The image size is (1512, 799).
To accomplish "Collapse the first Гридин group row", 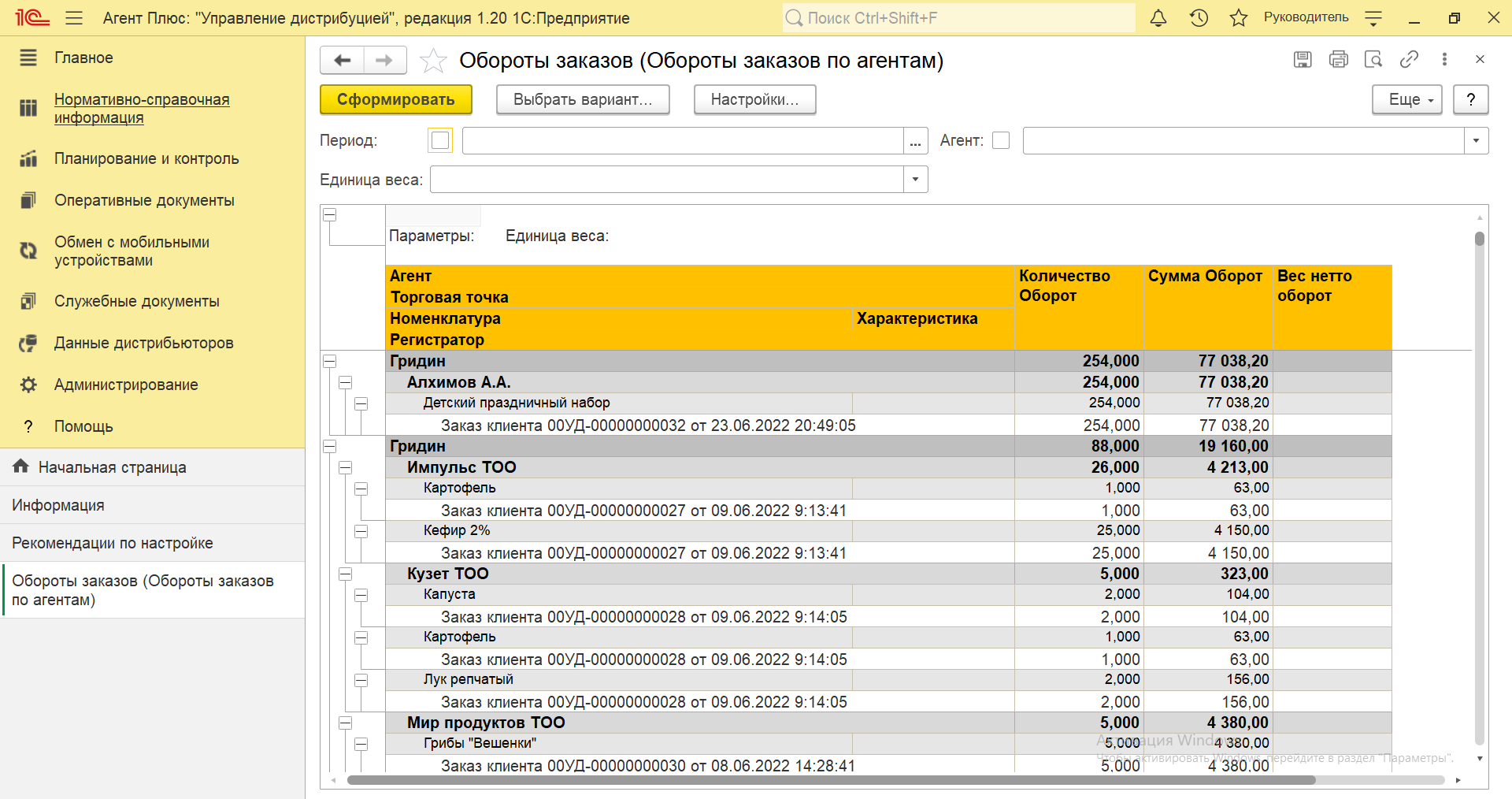I will point(330,361).
